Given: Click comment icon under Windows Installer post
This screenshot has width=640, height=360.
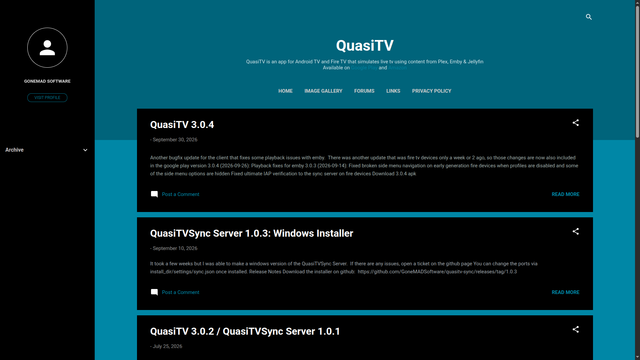Looking at the screenshot, I should click(x=154, y=292).
